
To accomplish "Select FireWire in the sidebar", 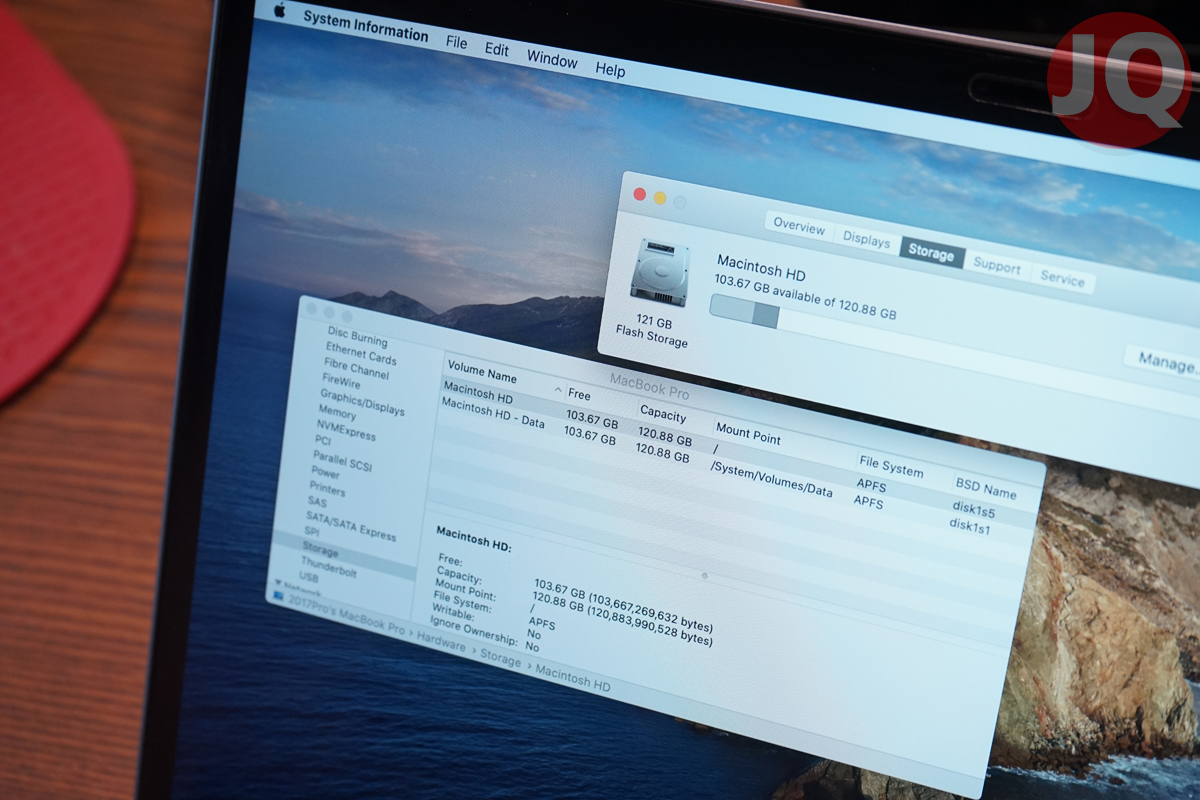I will (341, 381).
